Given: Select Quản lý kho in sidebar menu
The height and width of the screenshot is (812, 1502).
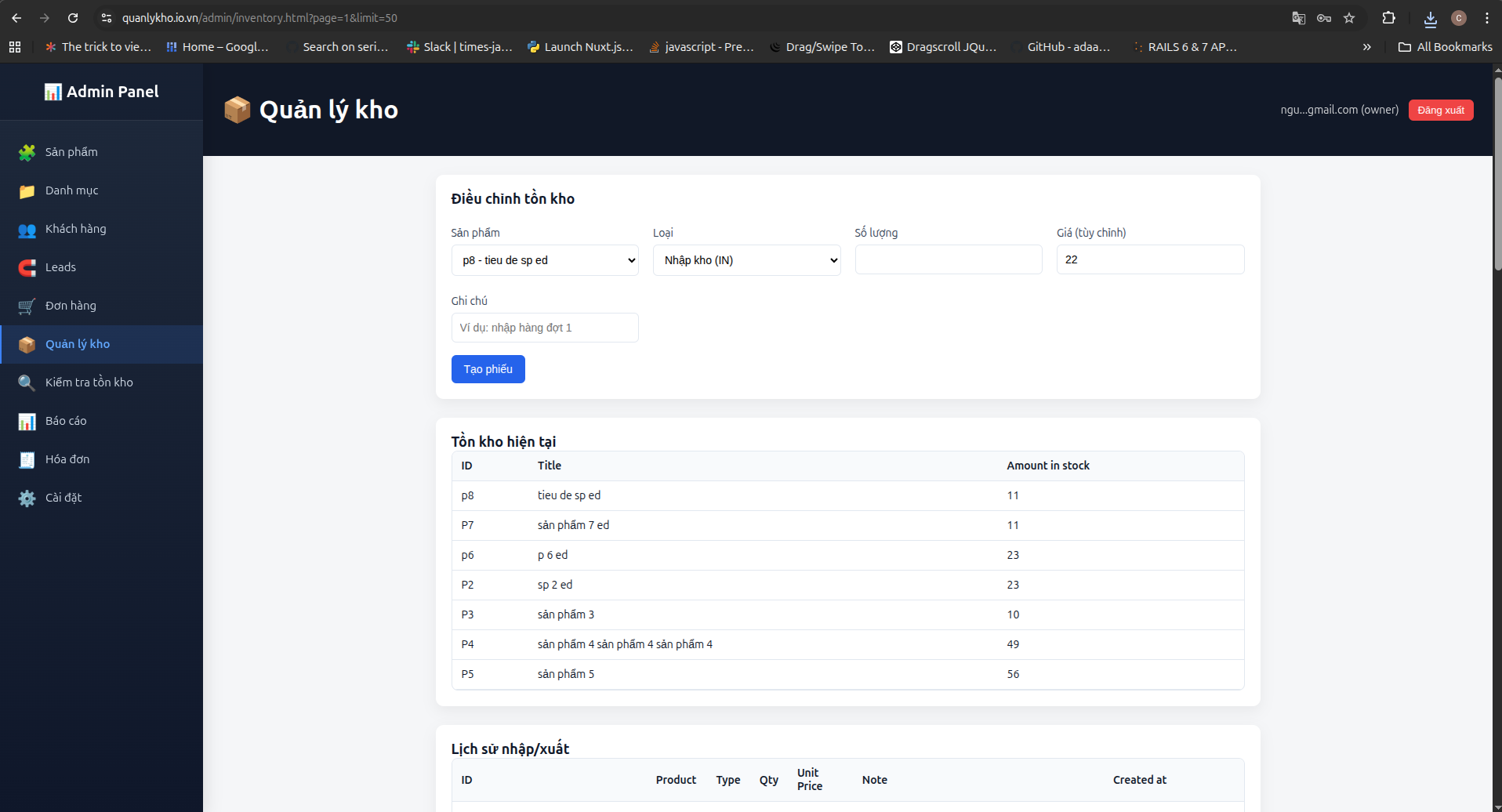Looking at the screenshot, I should pos(78,344).
